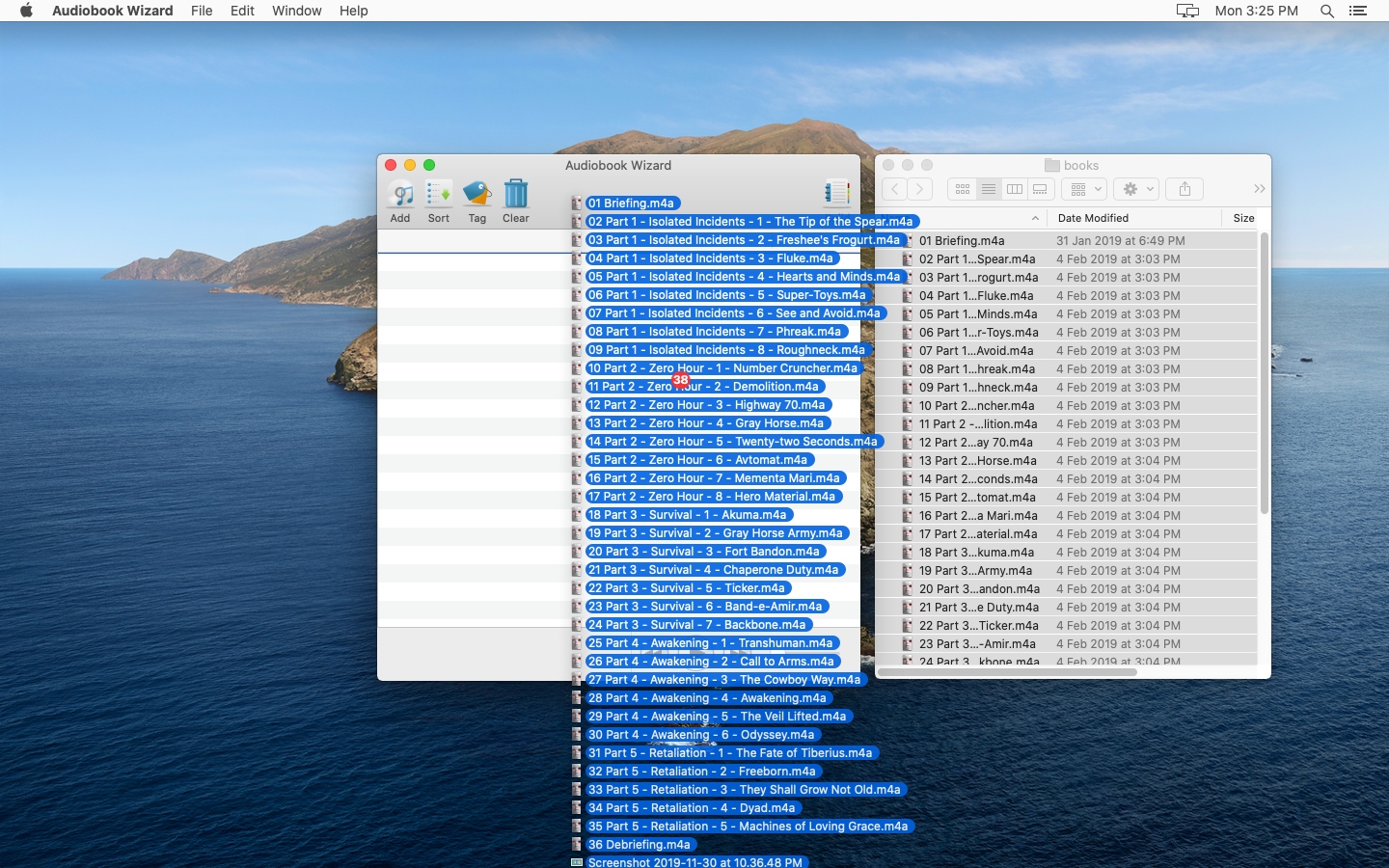This screenshot has width=1389, height=868.
Task: Open the Spotlight search magnifier
Action: (1327, 11)
